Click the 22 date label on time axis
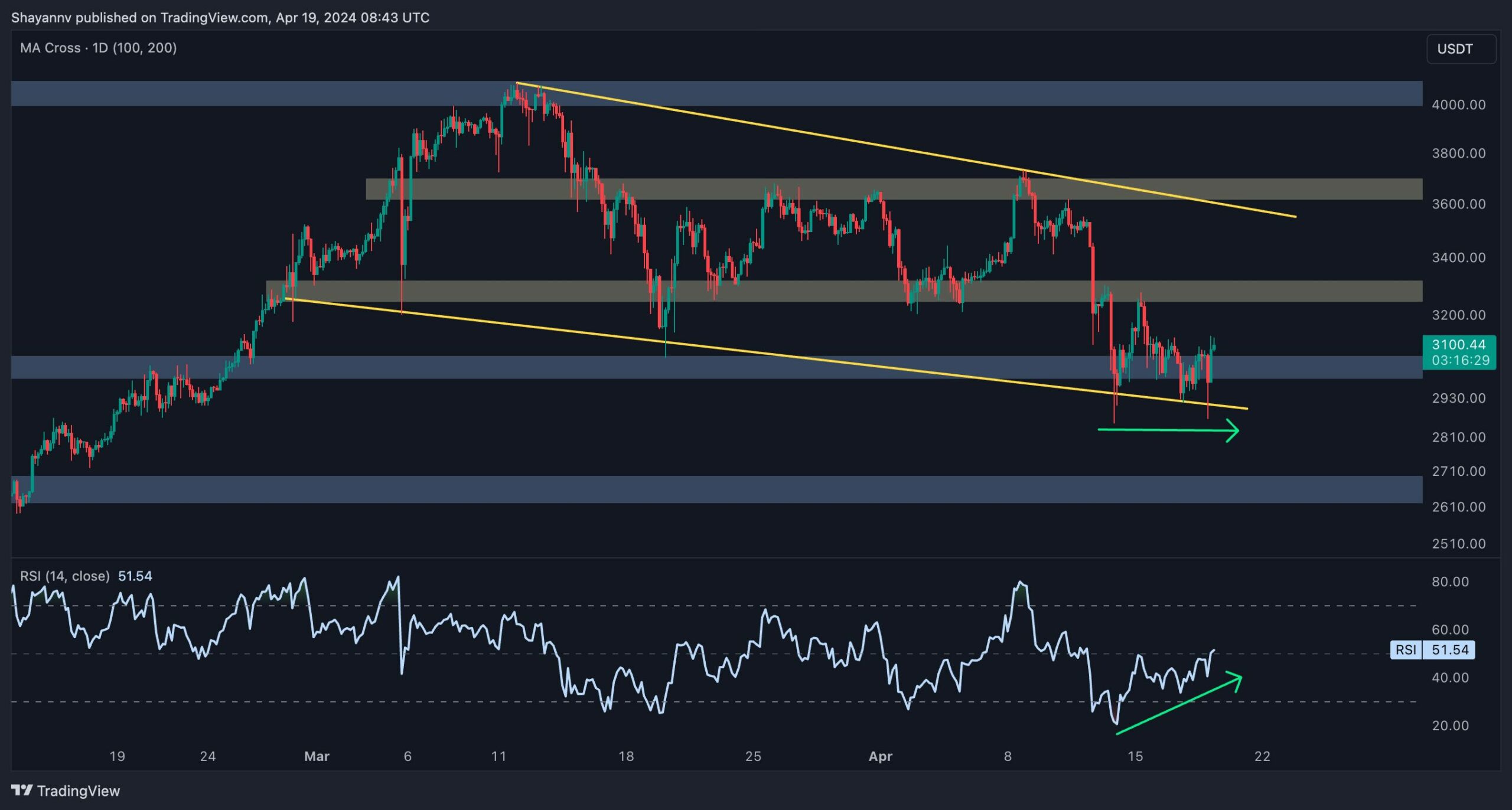This screenshot has height=810, width=1512. pyautogui.click(x=1262, y=756)
